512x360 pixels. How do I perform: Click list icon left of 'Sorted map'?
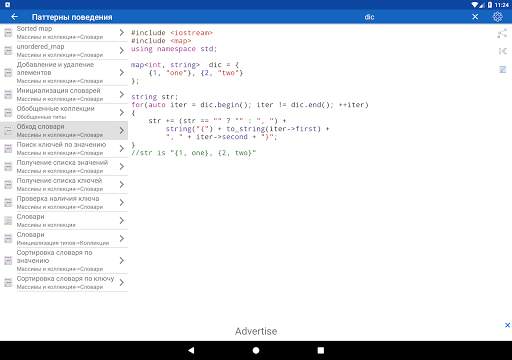pos(8,32)
